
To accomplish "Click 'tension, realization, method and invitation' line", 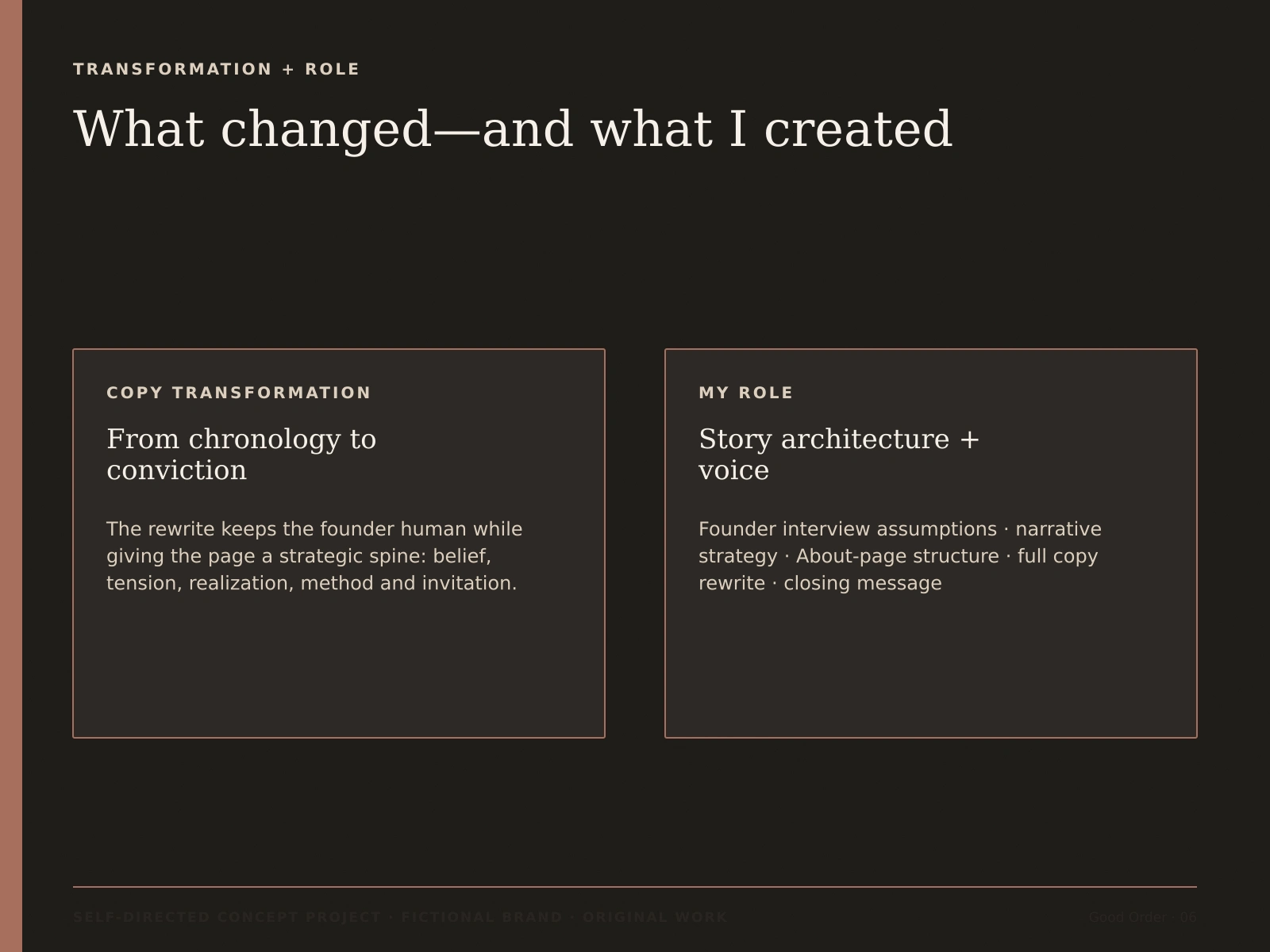I will pos(311,583).
